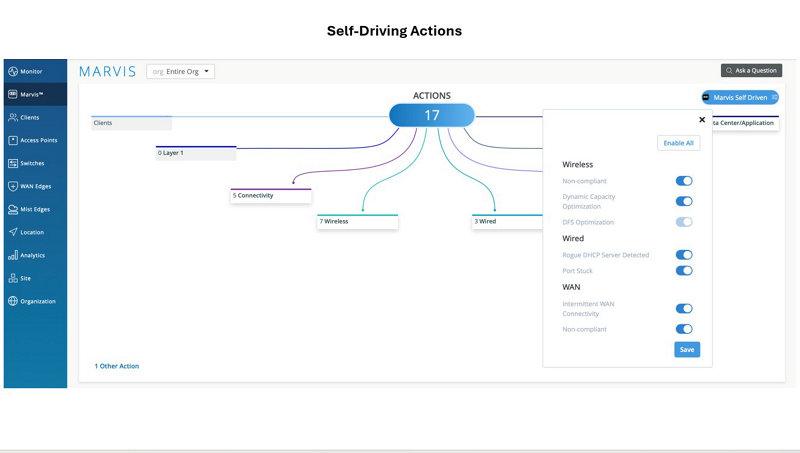Click the Save button

pyautogui.click(x=687, y=349)
